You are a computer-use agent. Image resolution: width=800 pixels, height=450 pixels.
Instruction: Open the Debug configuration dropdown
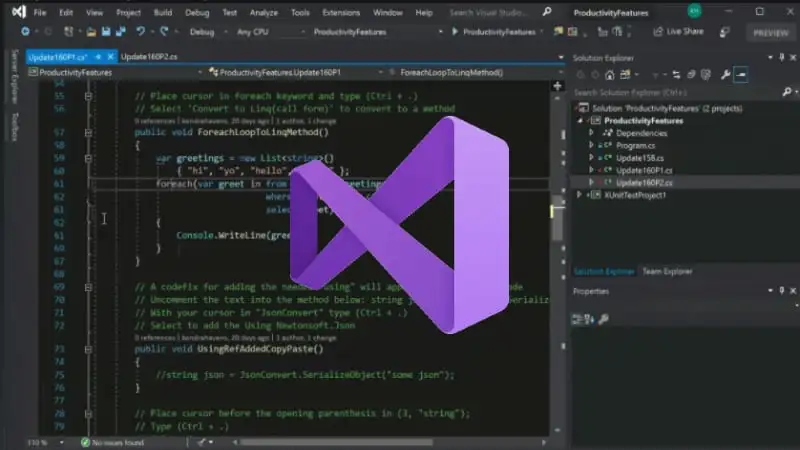click(208, 32)
